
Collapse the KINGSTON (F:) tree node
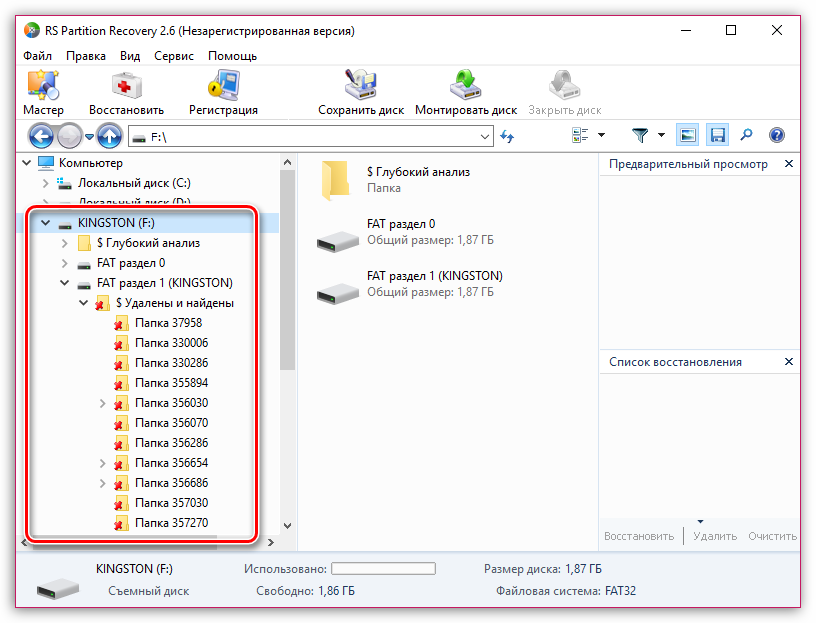46,223
